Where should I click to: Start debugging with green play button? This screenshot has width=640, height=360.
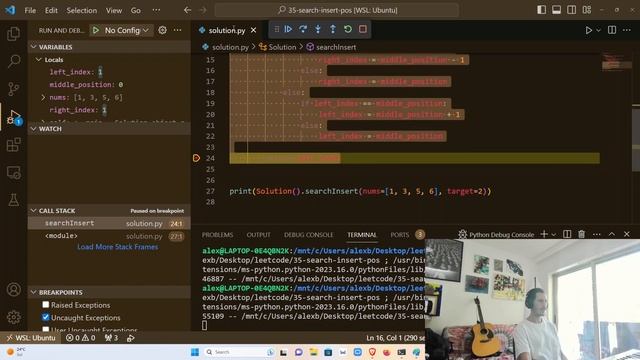[x=96, y=30]
